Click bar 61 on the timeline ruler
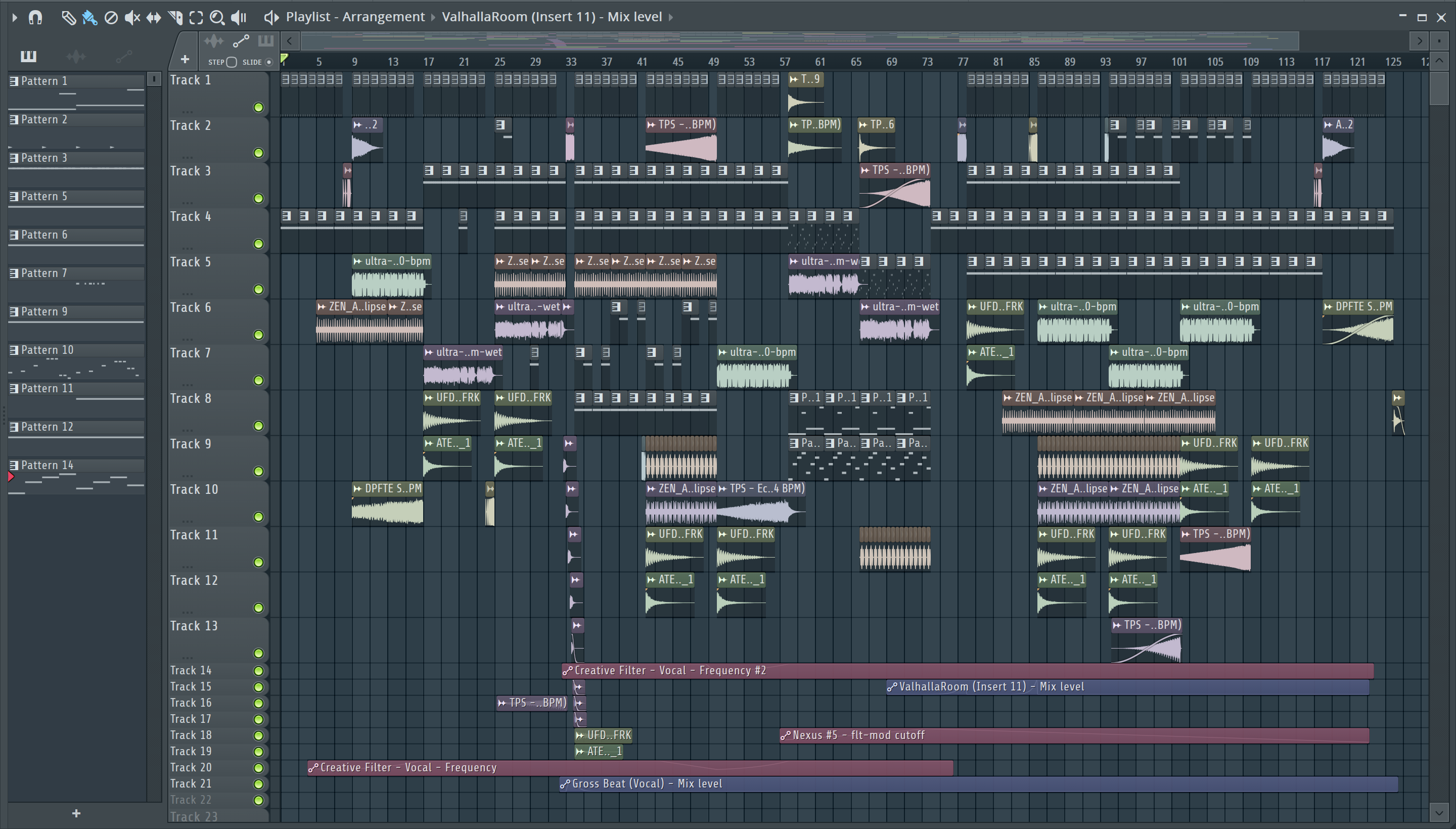This screenshot has height=829, width=1456. click(820, 62)
